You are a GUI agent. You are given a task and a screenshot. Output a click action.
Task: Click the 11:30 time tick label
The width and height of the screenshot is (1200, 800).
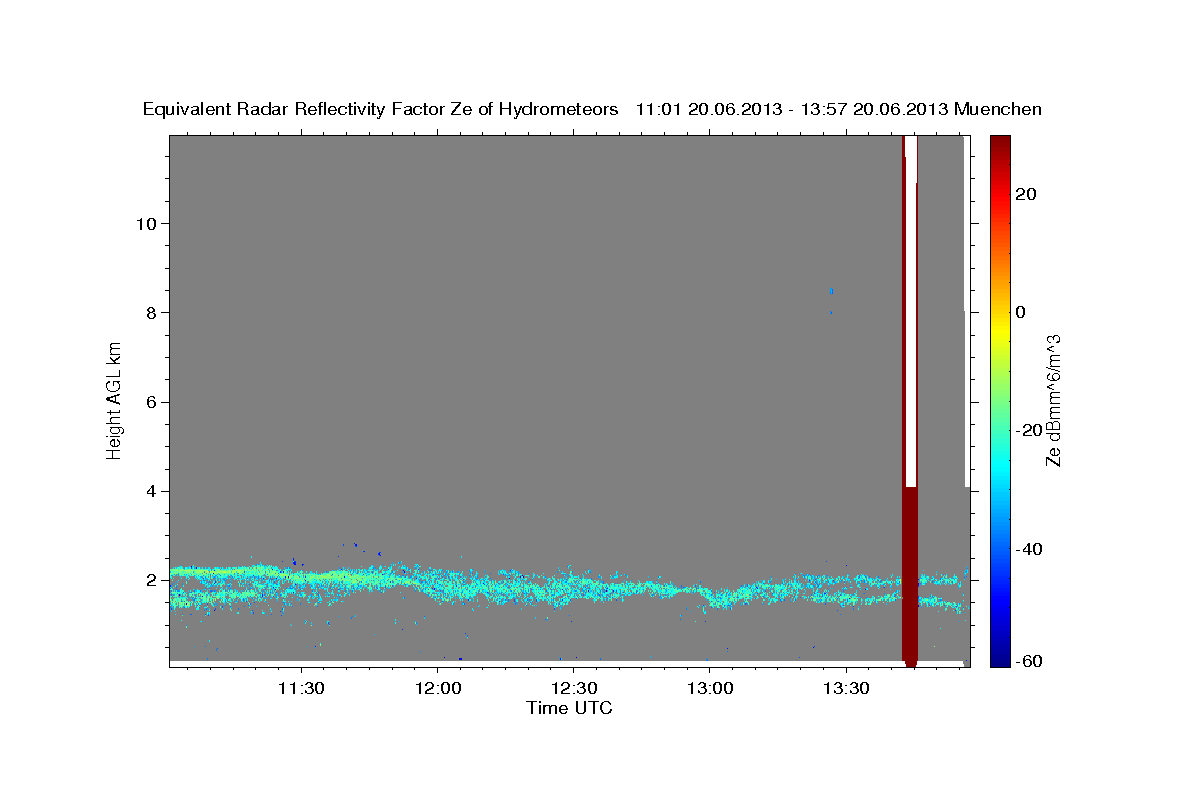coord(301,689)
